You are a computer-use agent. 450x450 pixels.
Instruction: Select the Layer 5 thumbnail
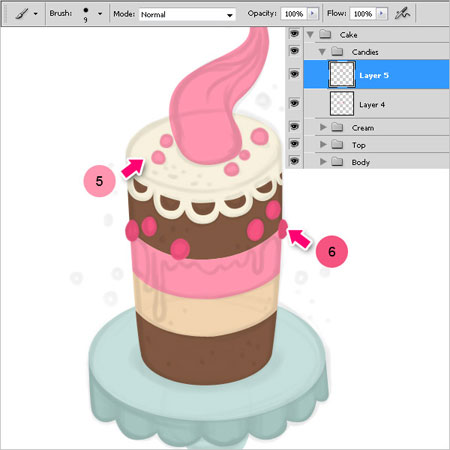pyautogui.click(x=342, y=74)
